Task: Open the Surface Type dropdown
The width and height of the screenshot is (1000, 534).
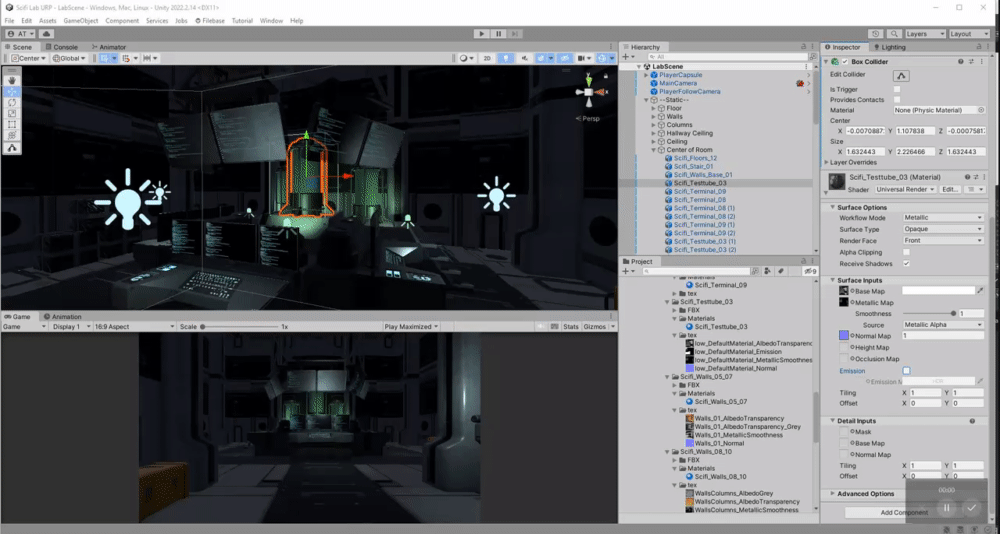Action: point(943,229)
